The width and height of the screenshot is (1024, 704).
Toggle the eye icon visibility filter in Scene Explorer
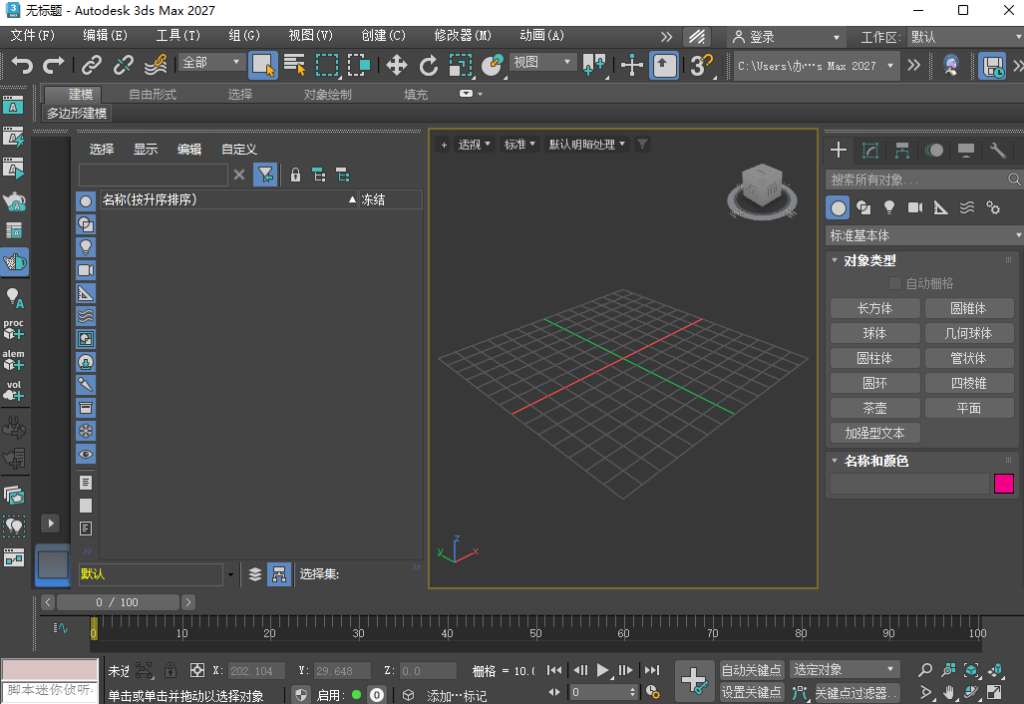click(86, 454)
